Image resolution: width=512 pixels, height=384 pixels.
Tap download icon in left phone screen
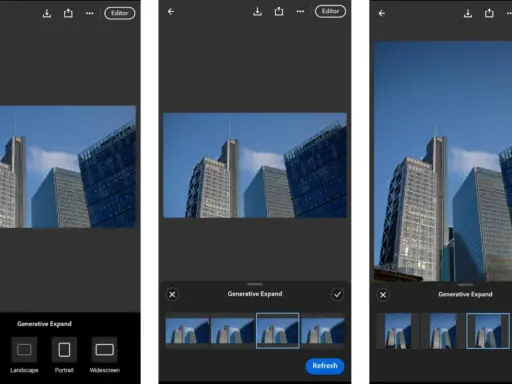(47, 13)
